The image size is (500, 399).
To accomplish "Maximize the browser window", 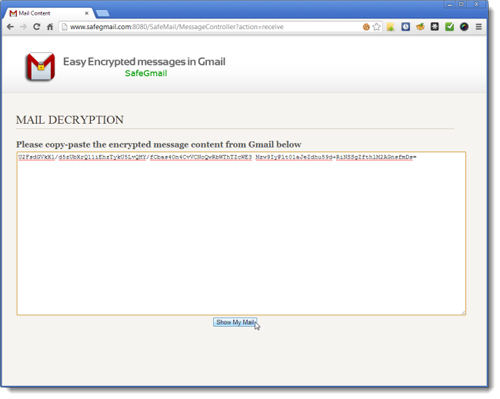I will pyautogui.click(x=461, y=4).
